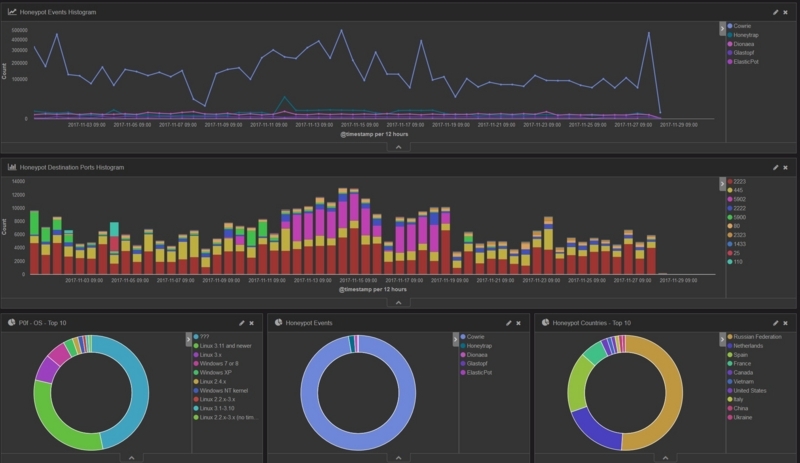Select port 25 in ports legend
The image size is (800, 463).
tap(737, 253)
